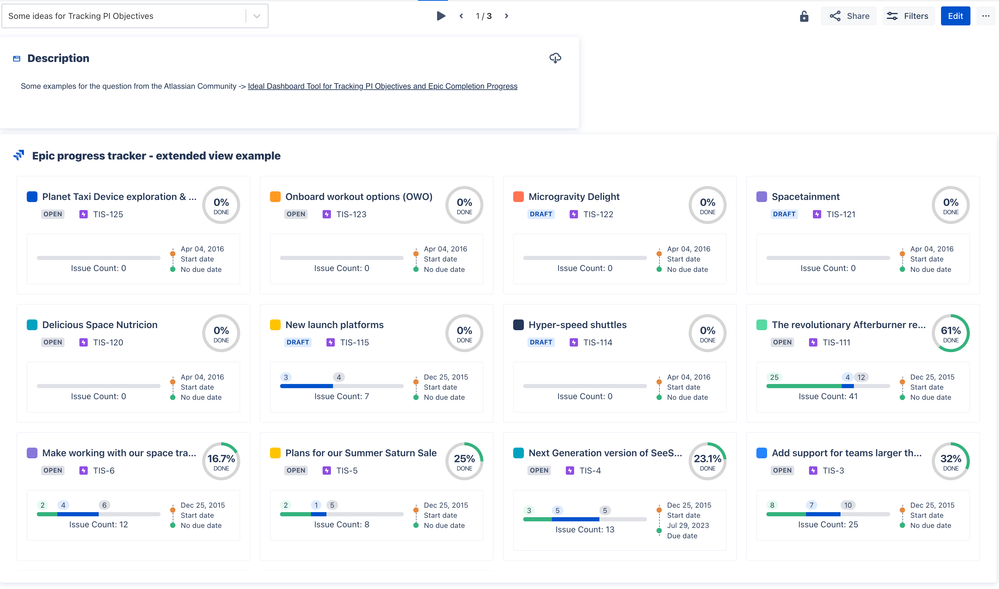Start the dashboard slideshow play button
This screenshot has height=589, width=999.
pyautogui.click(x=440, y=16)
